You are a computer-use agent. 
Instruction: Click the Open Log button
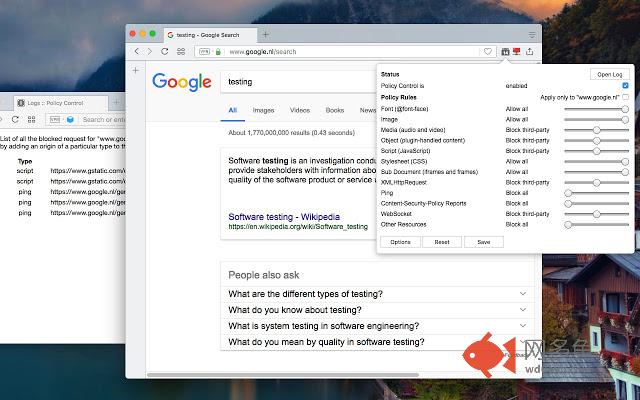(608, 75)
